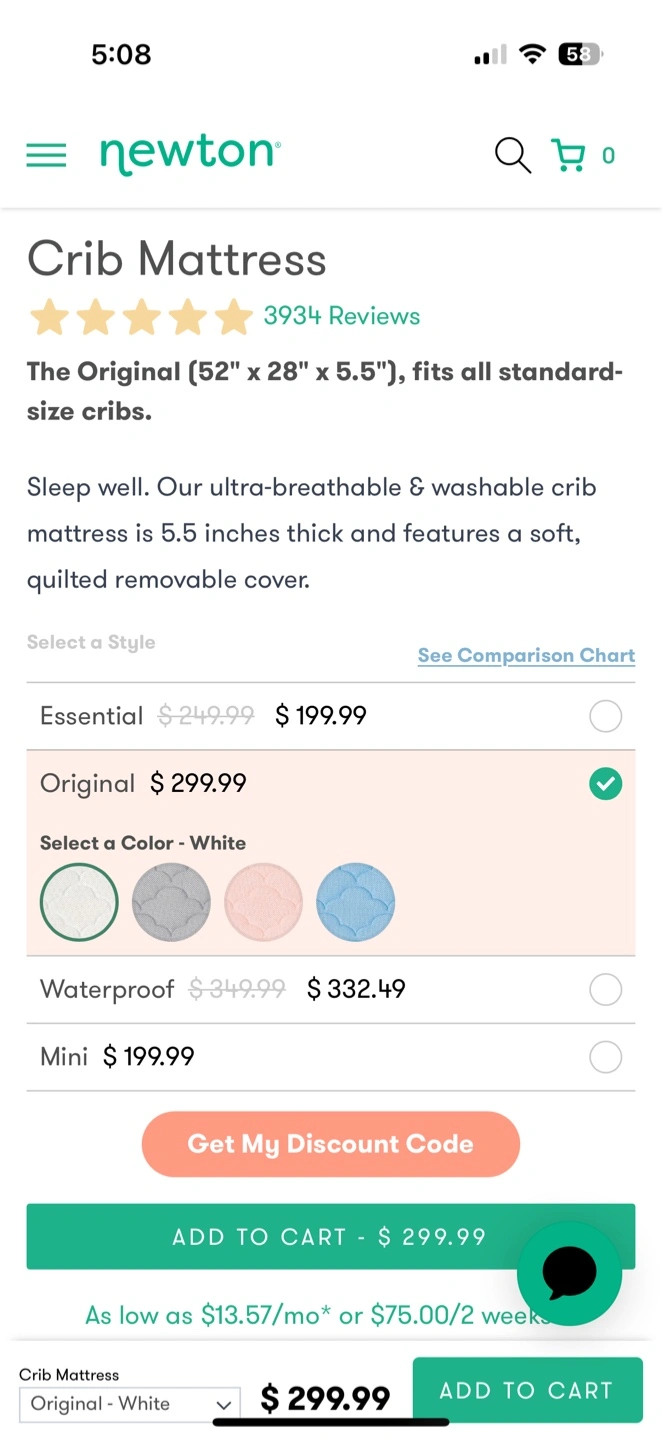662x1440 pixels.
Task: Click the Newton logo
Action: click(190, 154)
